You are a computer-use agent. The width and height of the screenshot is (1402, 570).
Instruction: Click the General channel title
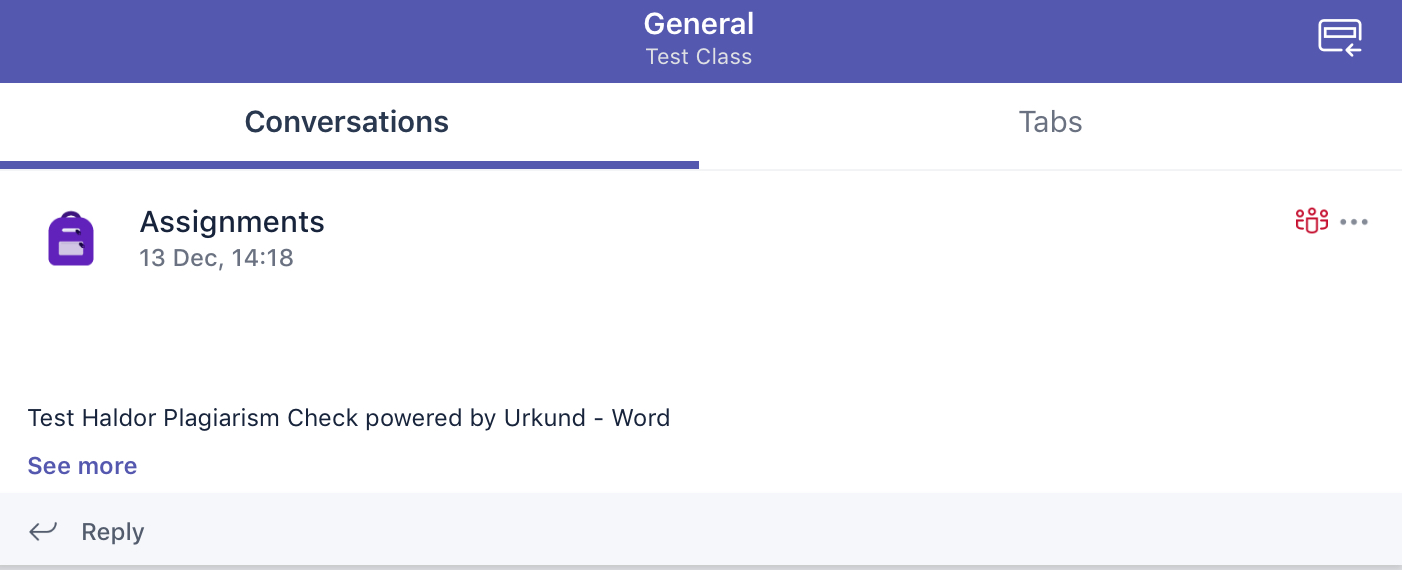[699, 23]
